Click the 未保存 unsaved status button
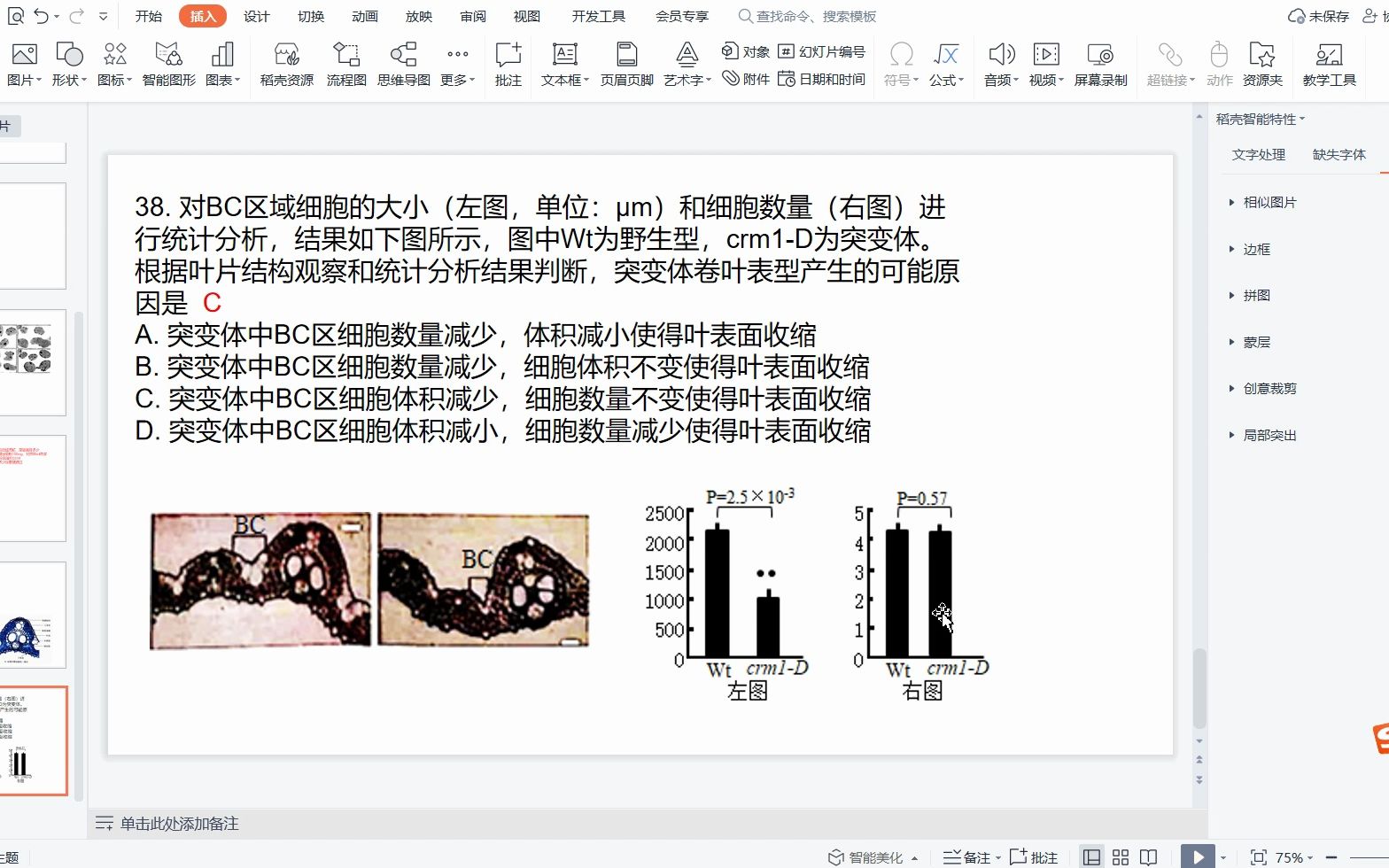Viewport: 1389px width, 868px height. point(1318,16)
